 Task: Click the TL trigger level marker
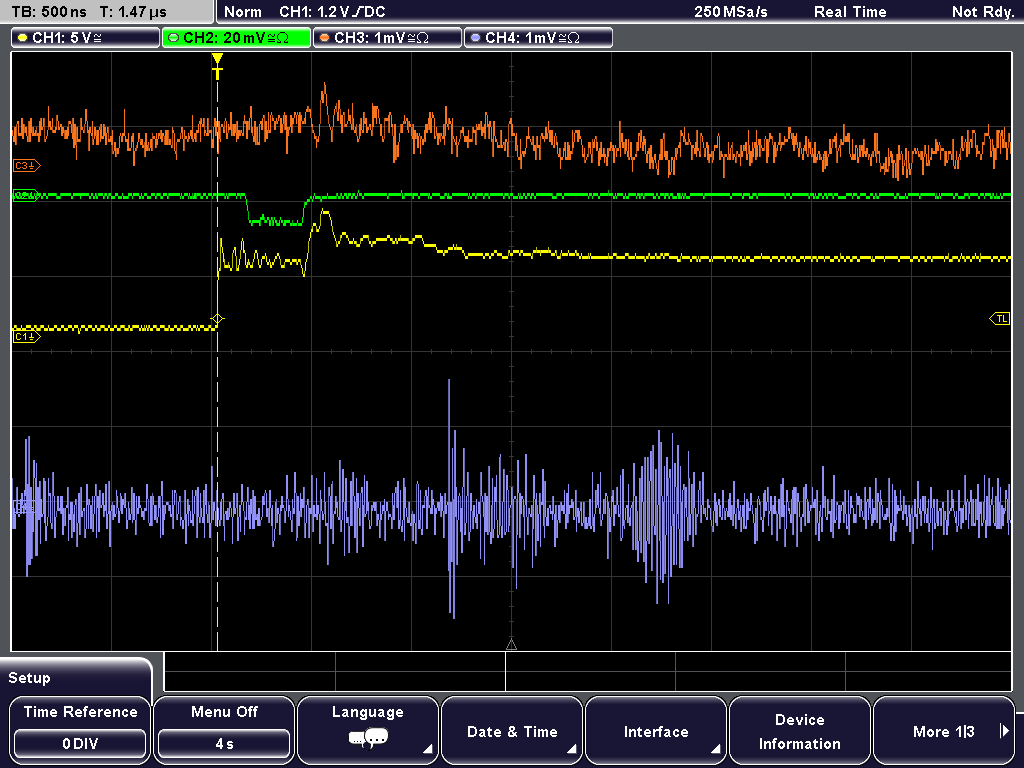(x=1000, y=319)
